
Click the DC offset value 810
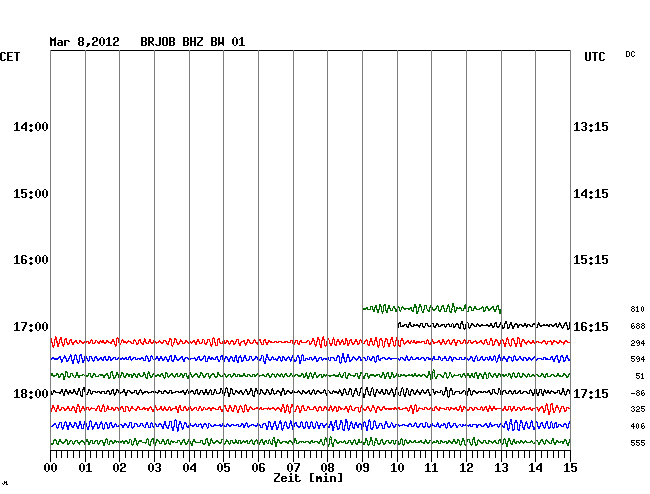tap(638, 309)
